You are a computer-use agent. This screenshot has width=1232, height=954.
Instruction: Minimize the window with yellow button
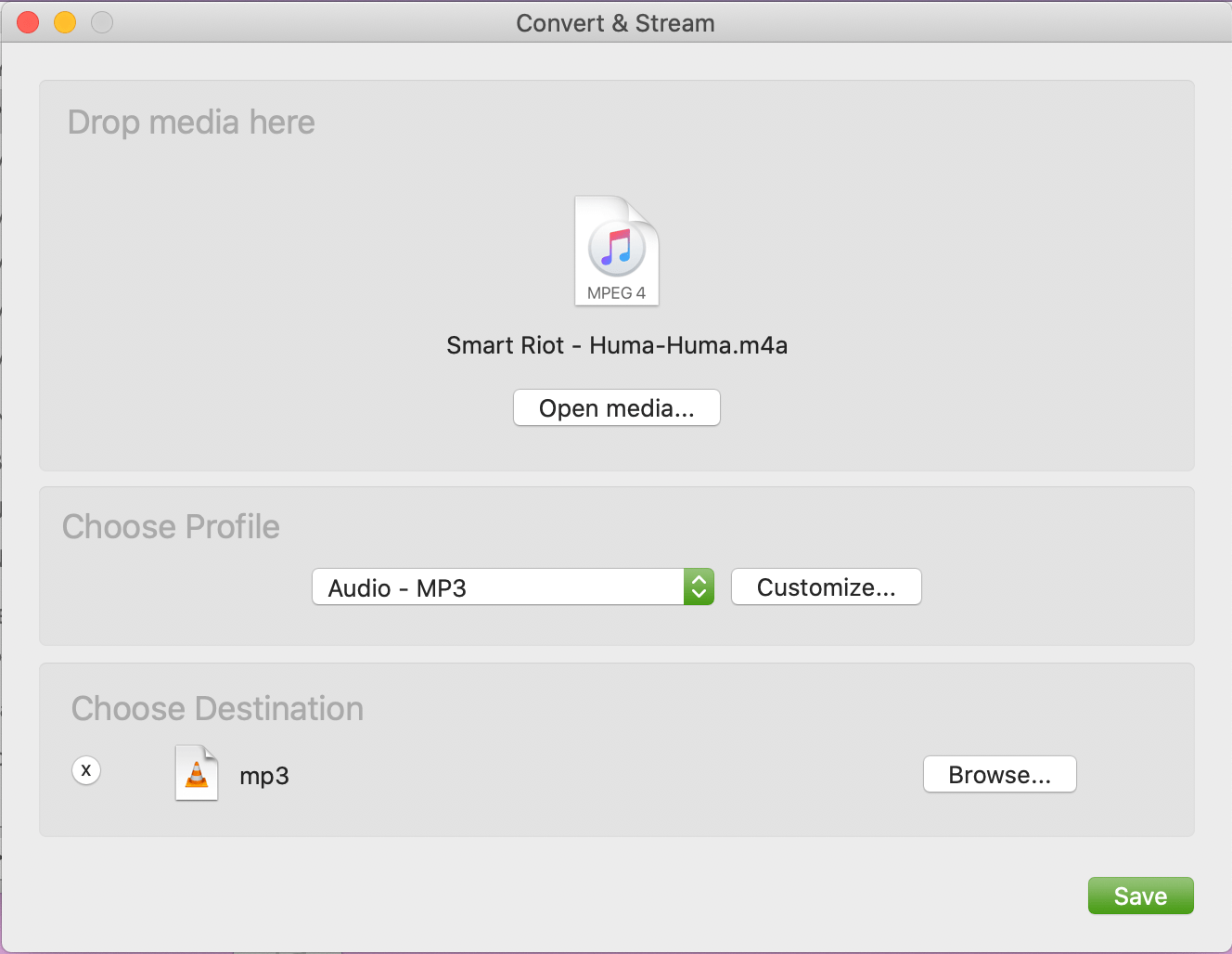click(x=65, y=22)
